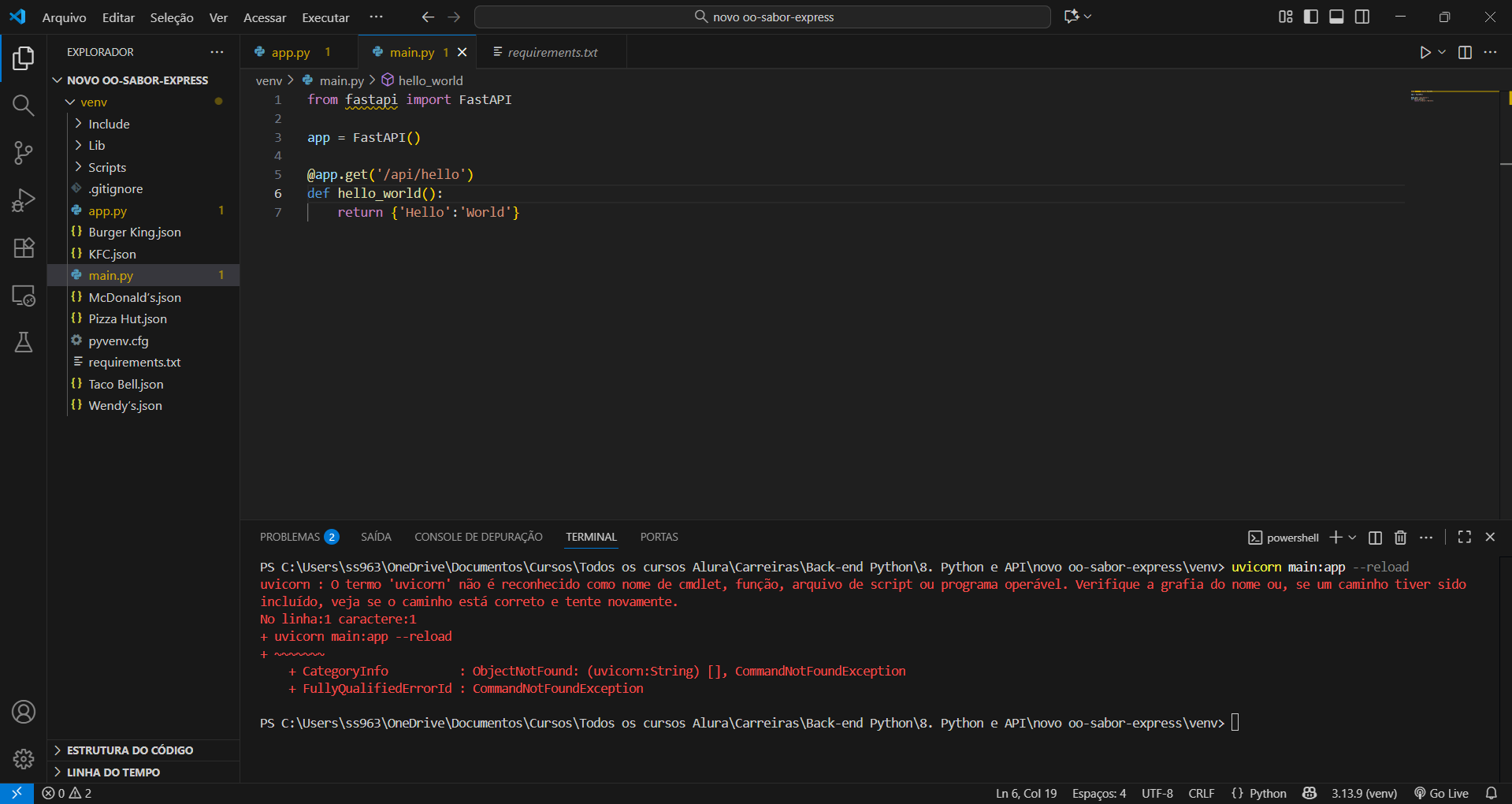The width and height of the screenshot is (1512, 804).
Task: Expand the Include folder
Action: pos(109,124)
